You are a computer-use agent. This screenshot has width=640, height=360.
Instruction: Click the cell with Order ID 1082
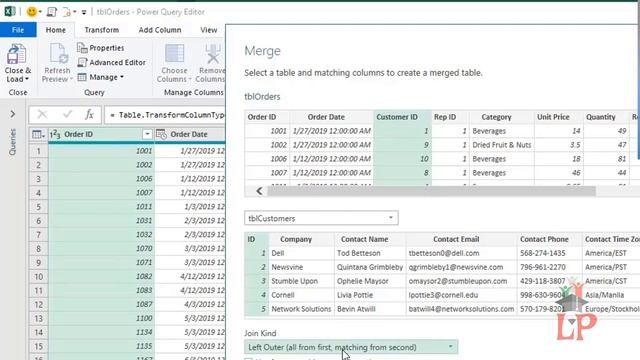tap(101, 276)
